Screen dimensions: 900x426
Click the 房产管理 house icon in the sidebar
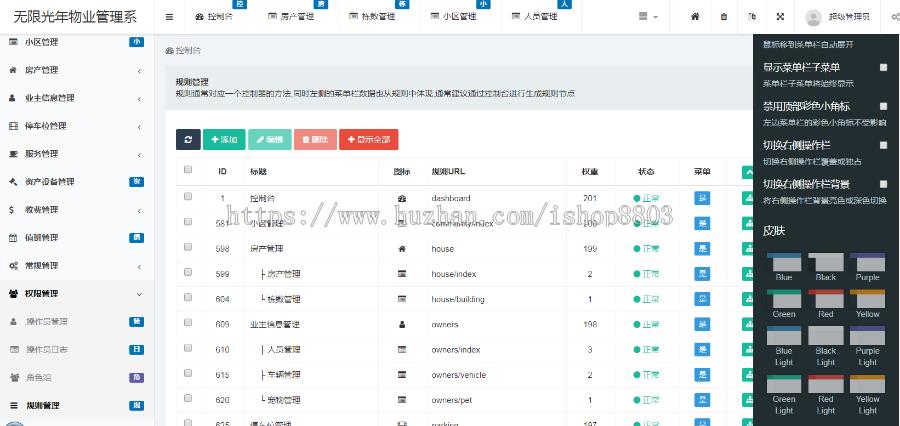(13, 70)
